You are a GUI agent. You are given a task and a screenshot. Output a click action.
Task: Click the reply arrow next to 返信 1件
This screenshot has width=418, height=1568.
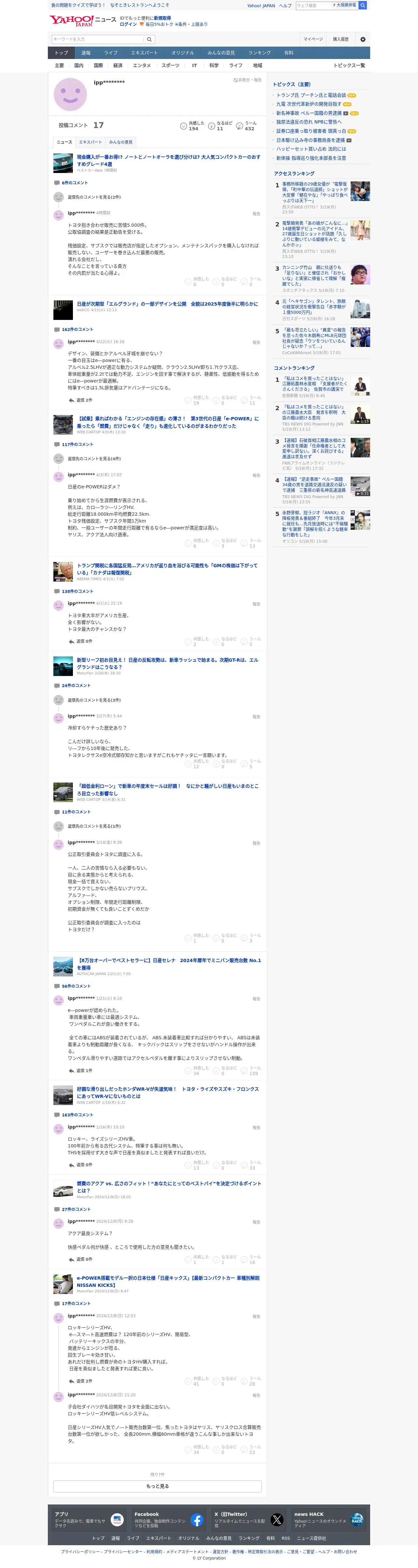tap(71, 1070)
